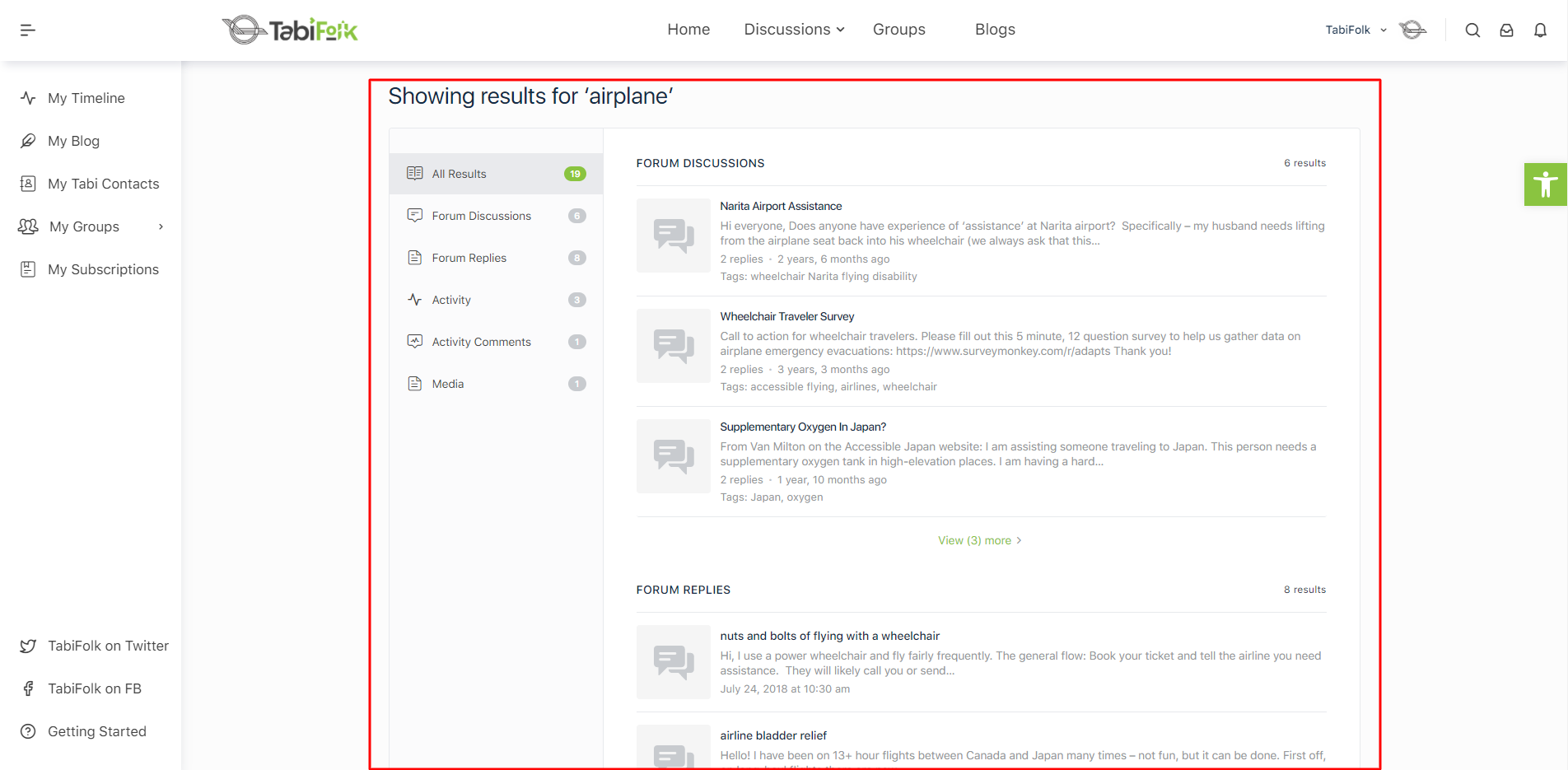Screen dimensions: 1568x770
Task: Select the Forum Replies filter tab
Action: click(x=497, y=258)
